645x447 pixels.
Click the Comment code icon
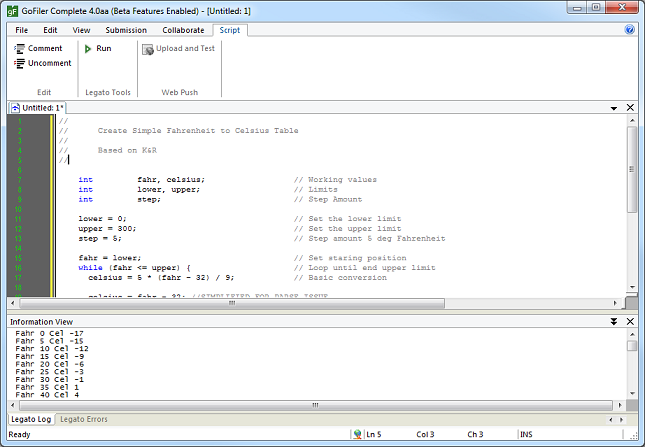coord(19,49)
